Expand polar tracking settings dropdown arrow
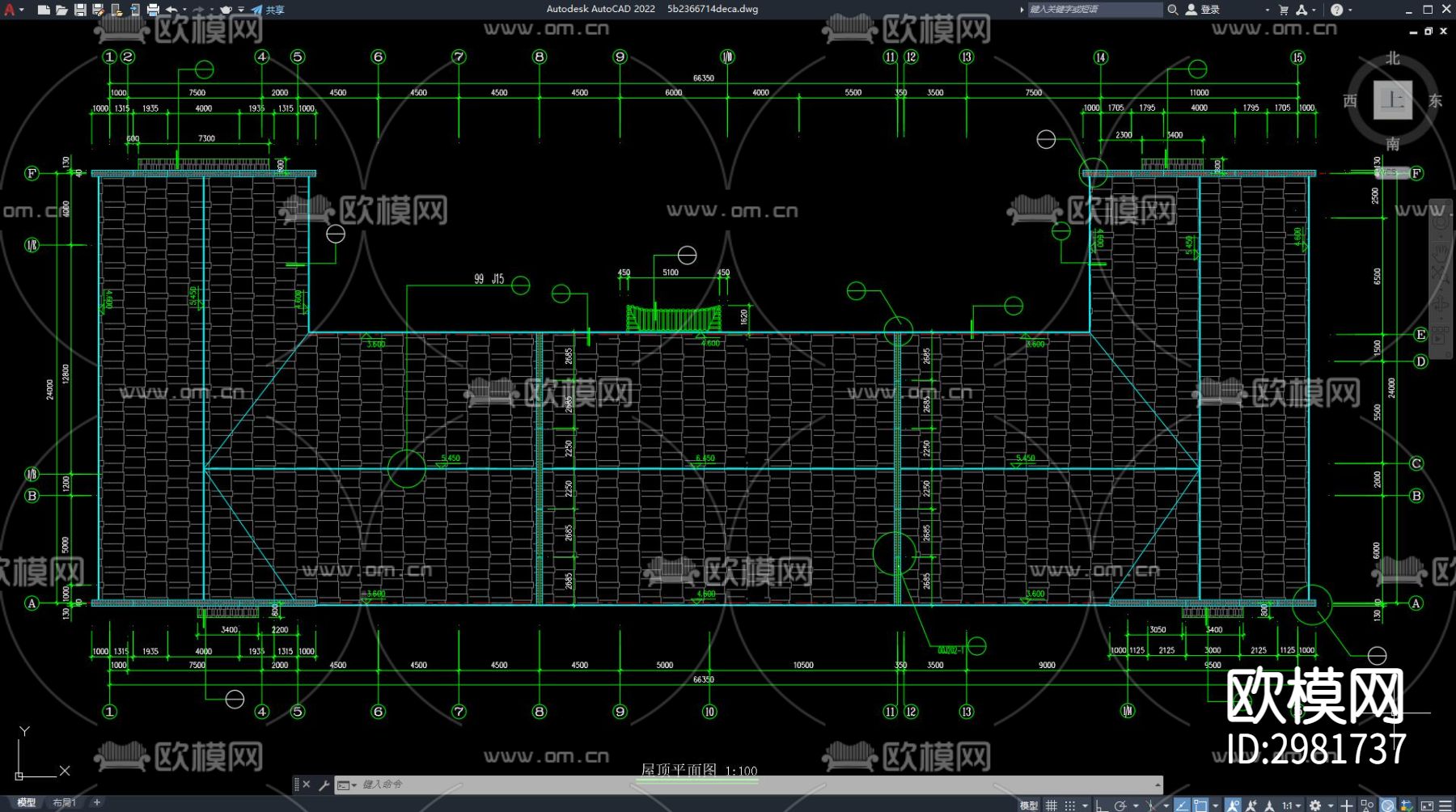 [1135, 806]
